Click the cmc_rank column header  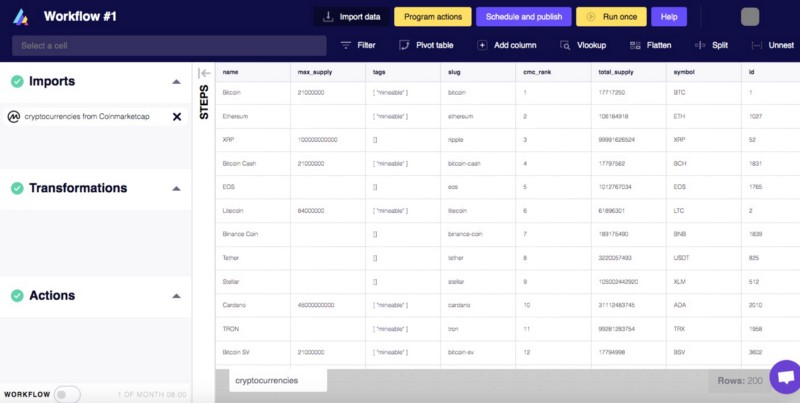pyautogui.click(x=554, y=72)
